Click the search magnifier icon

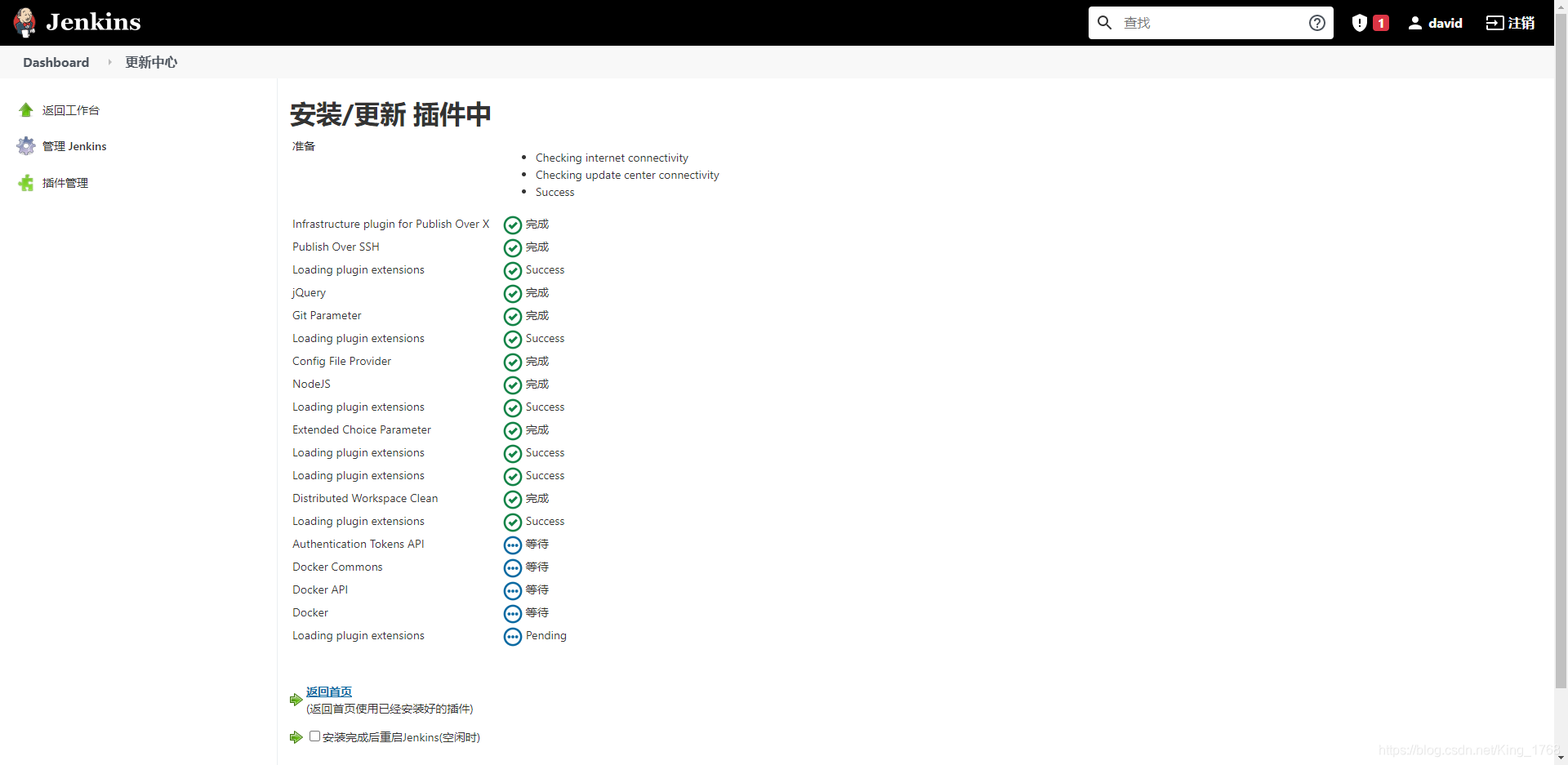click(1104, 23)
